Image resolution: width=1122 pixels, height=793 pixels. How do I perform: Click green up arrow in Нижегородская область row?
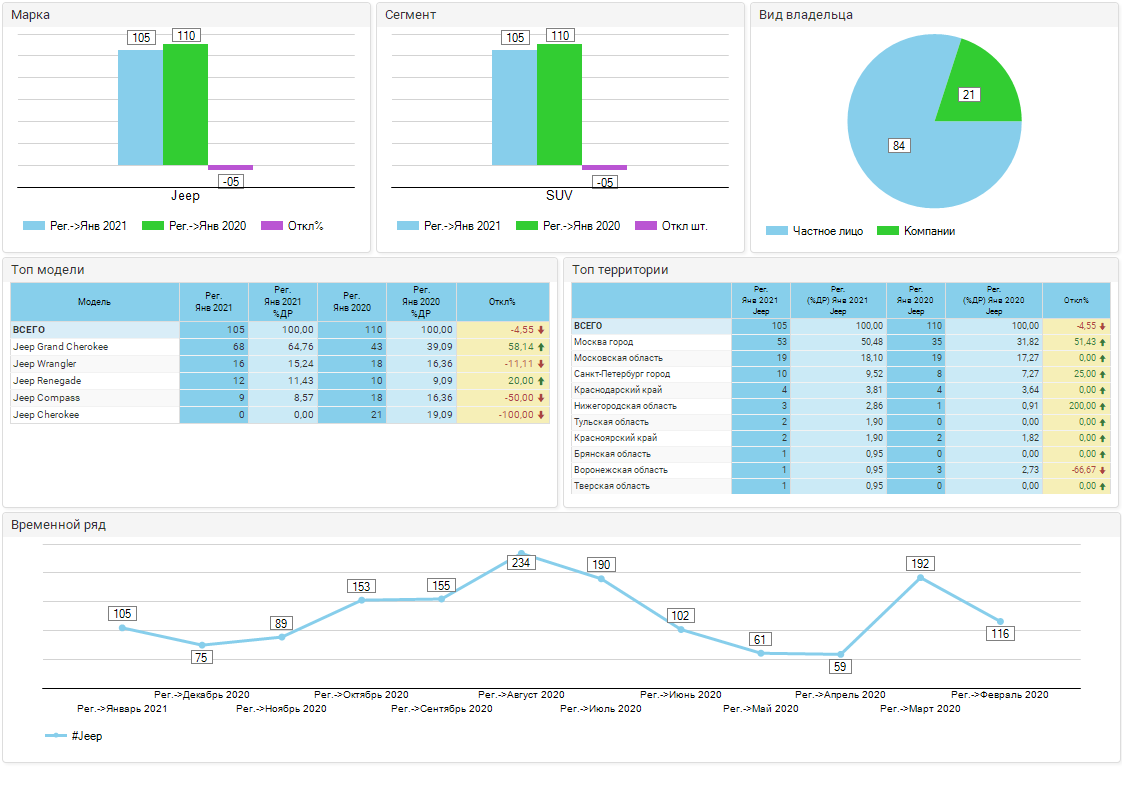[1102, 406]
